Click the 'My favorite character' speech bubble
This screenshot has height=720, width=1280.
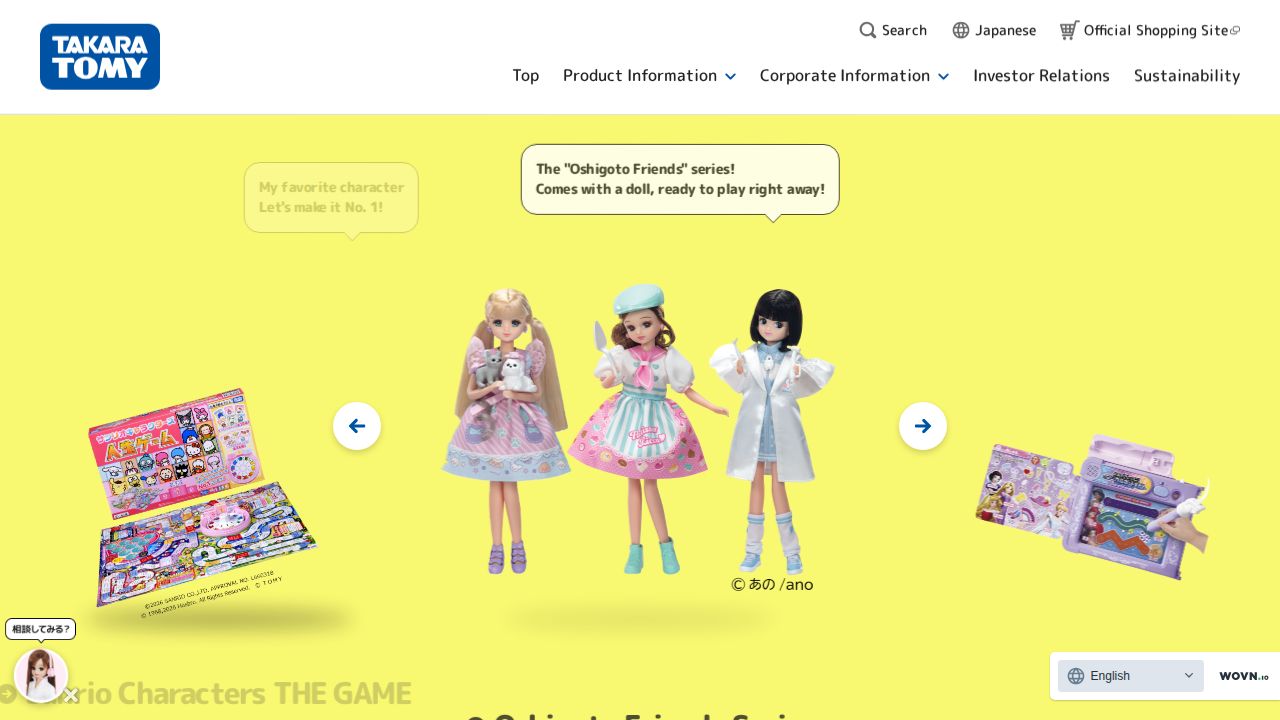tap(331, 198)
